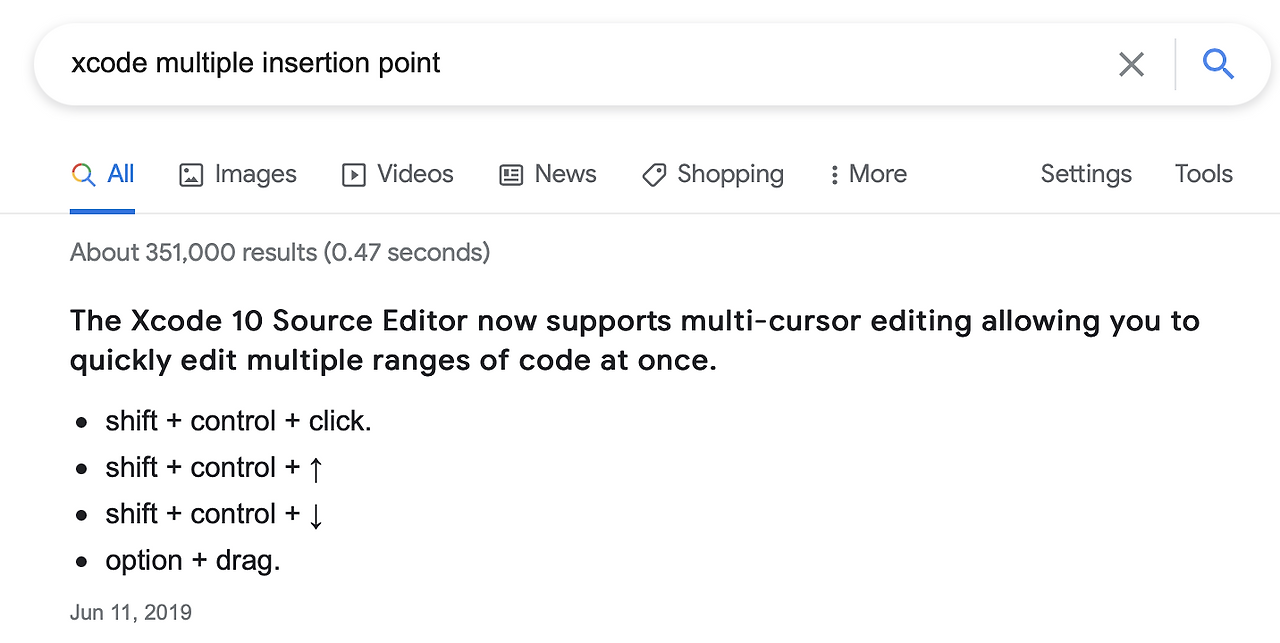Click the Jun 11, 2019 date link
Viewport: 1280px width, 643px height.
click(131, 611)
